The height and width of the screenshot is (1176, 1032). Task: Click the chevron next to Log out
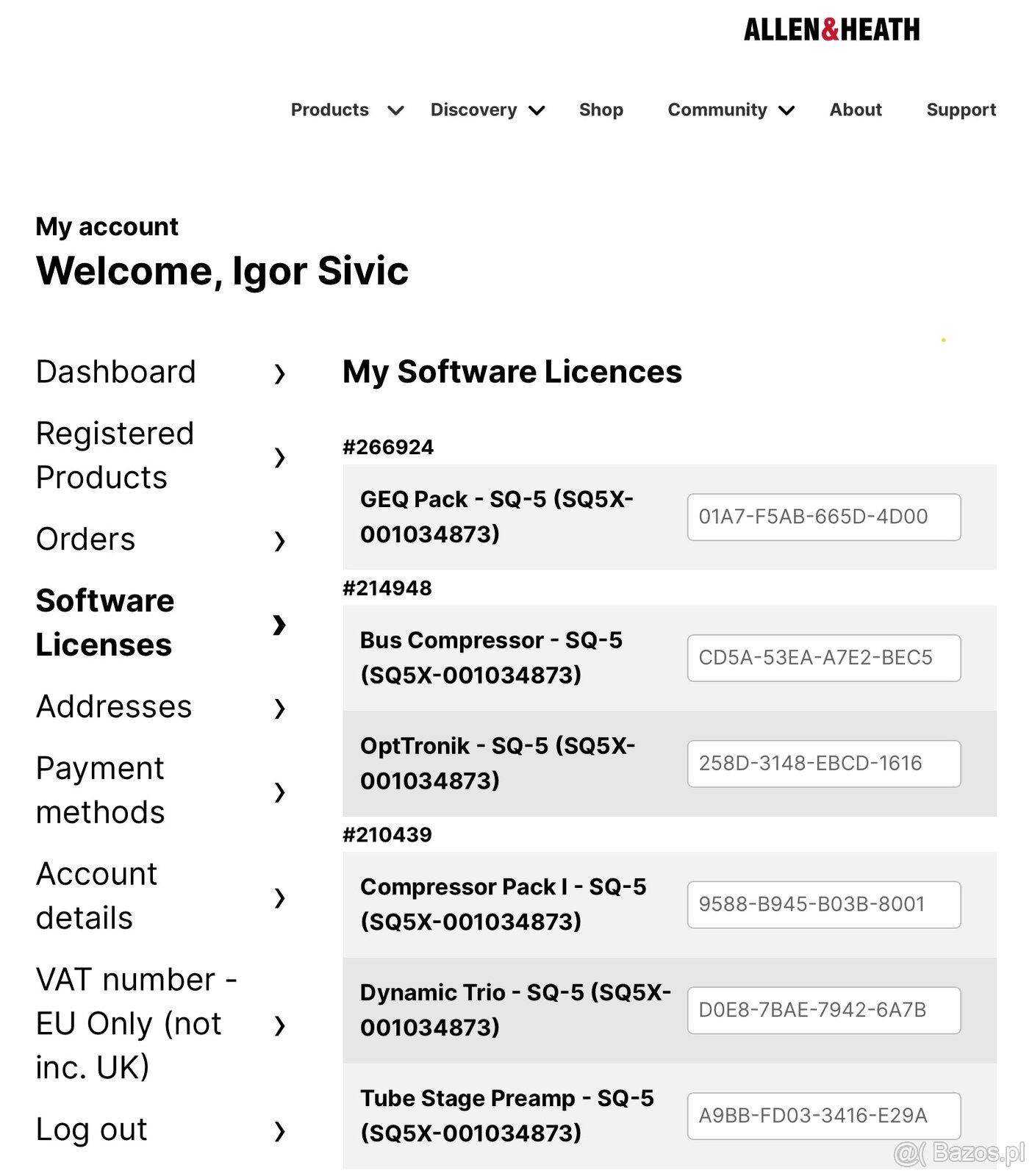pos(279,1131)
